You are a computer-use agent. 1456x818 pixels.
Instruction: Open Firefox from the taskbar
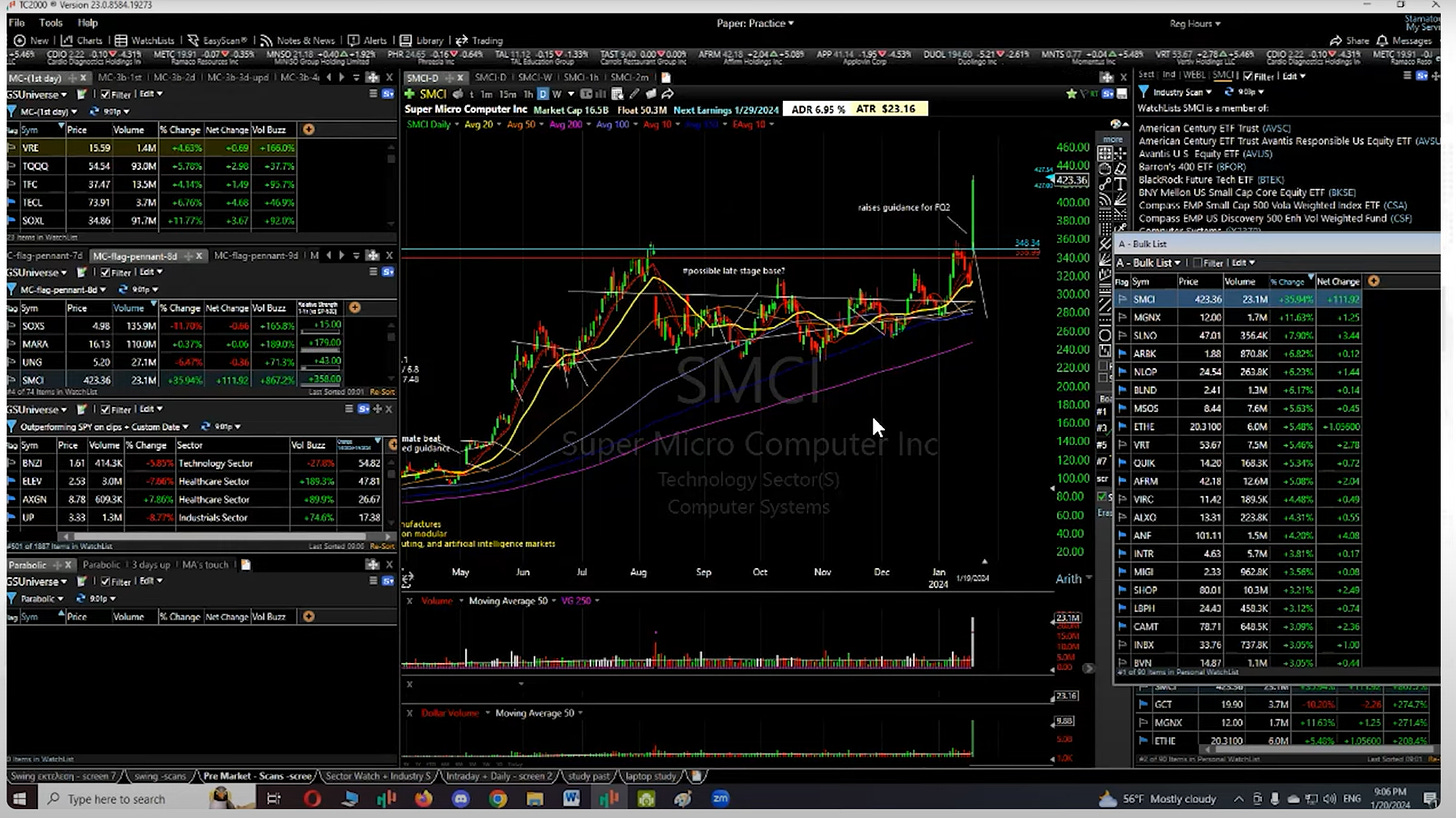pos(423,798)
